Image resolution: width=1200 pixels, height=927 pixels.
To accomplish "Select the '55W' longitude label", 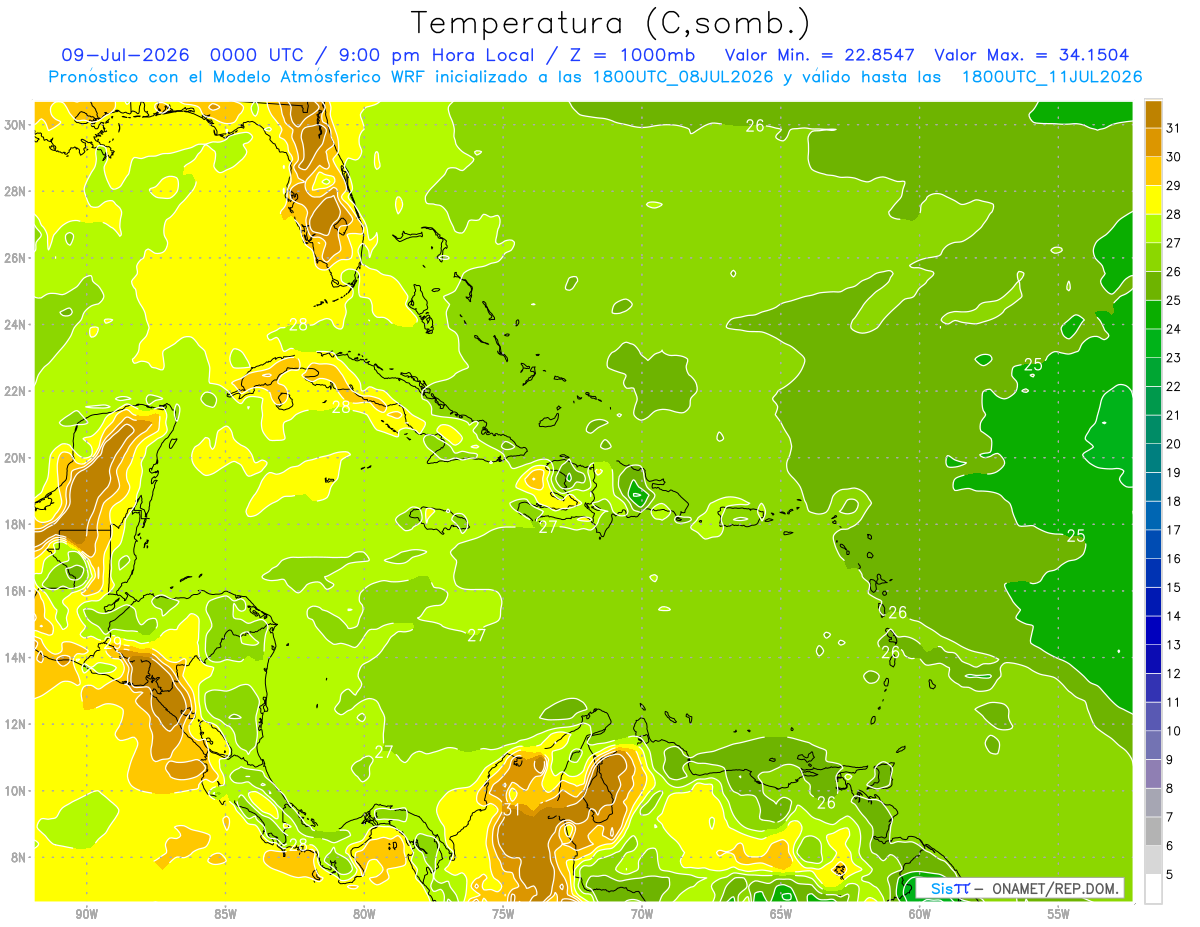I will click(x=1059, y=914).
